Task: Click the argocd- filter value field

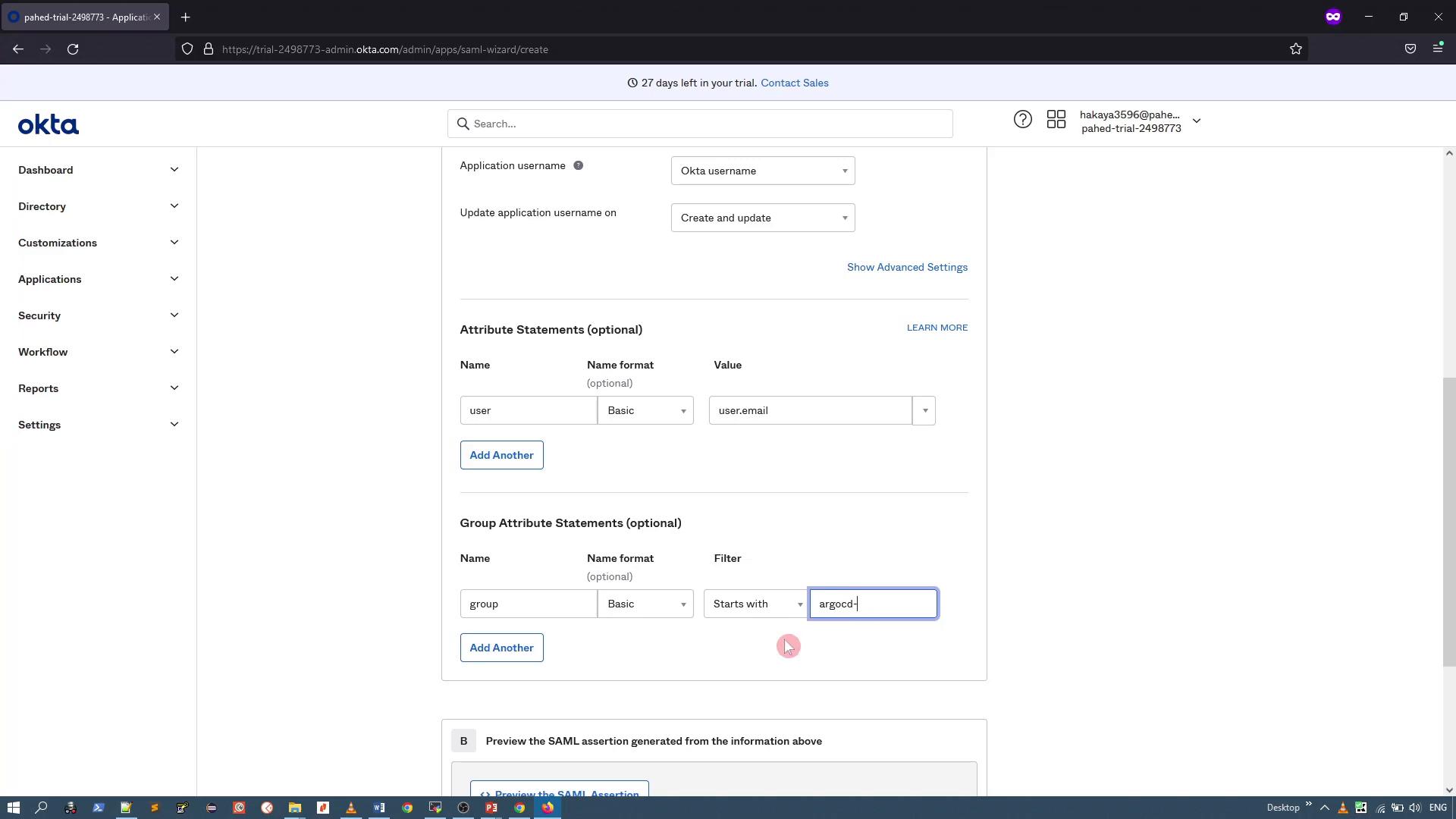Action: point(874,604)
